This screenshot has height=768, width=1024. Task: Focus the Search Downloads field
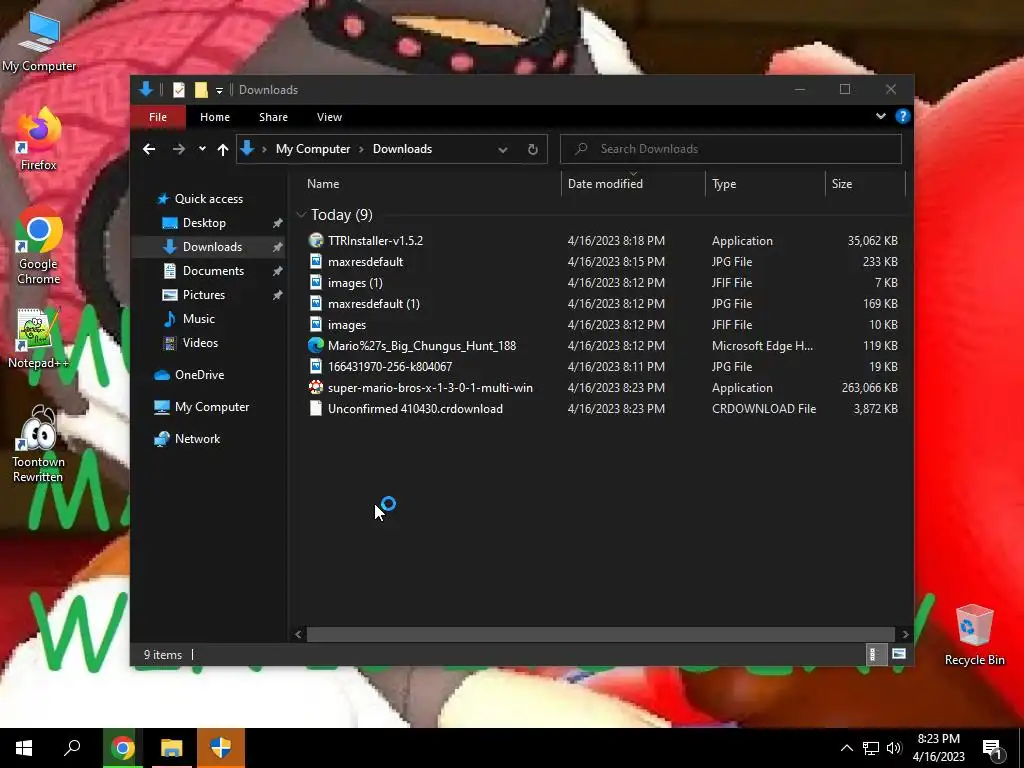731,149
